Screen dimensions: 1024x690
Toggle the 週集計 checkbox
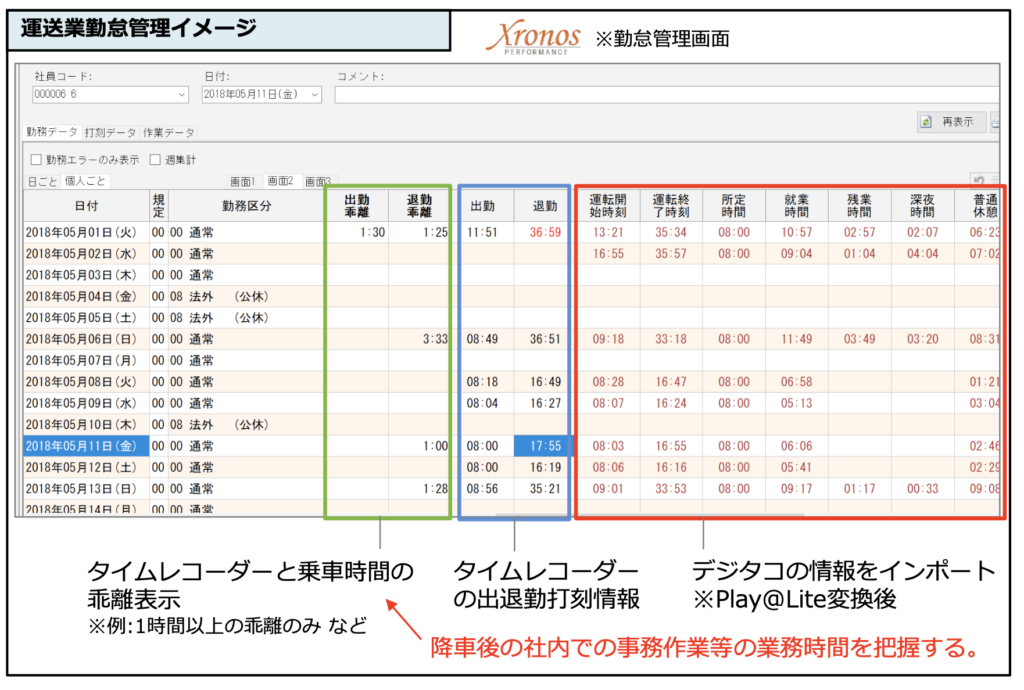coord(155,159)
